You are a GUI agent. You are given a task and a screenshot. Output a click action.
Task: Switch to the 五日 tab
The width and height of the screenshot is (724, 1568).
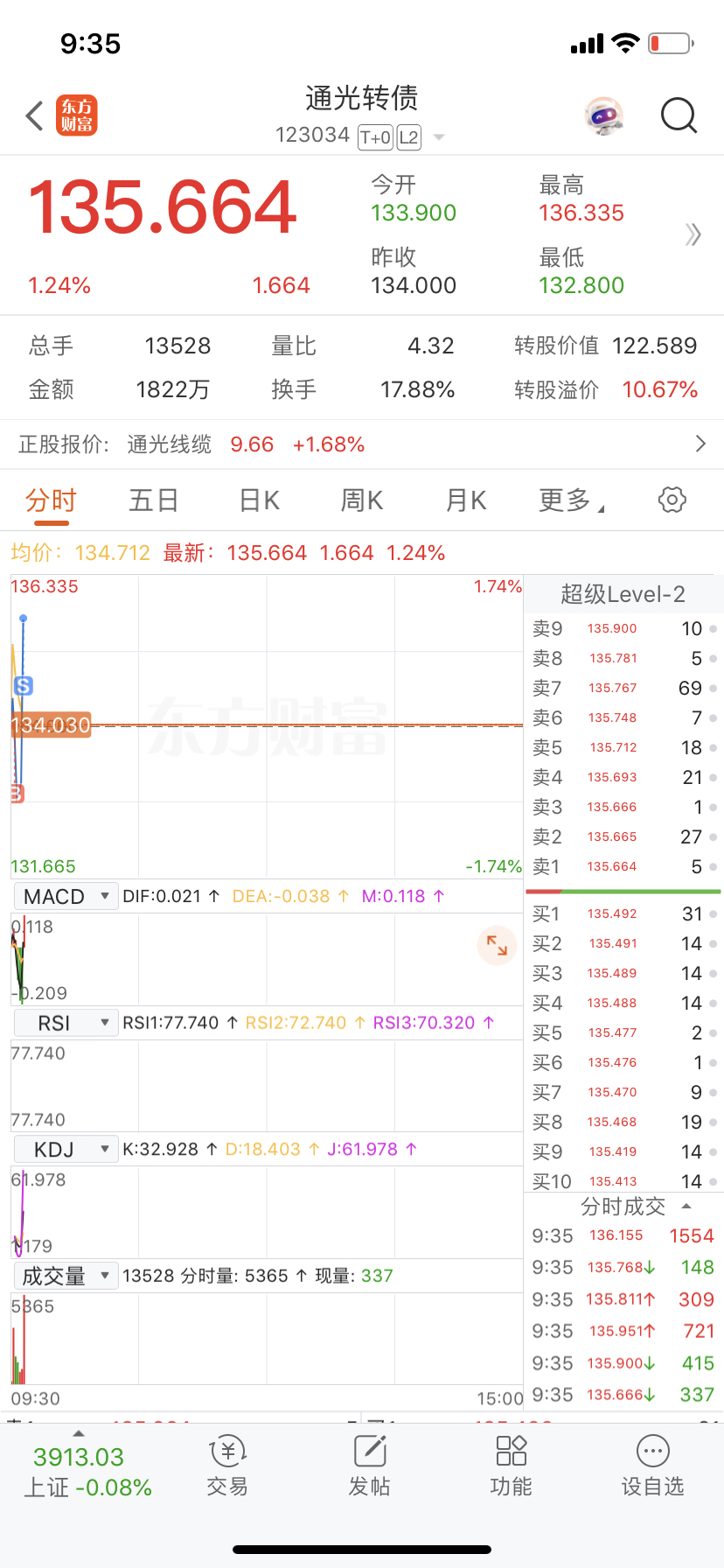point(154,500)
